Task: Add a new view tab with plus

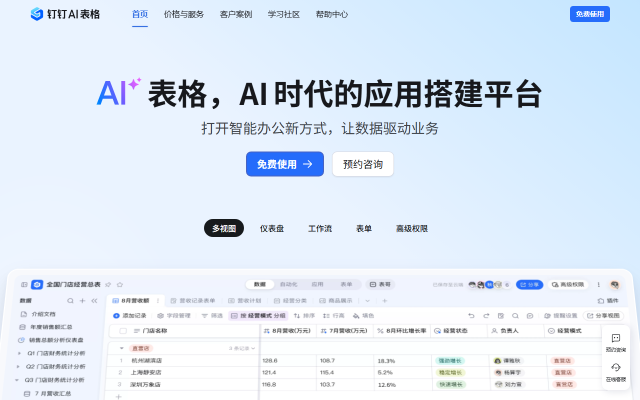Action: click(384, 301)
